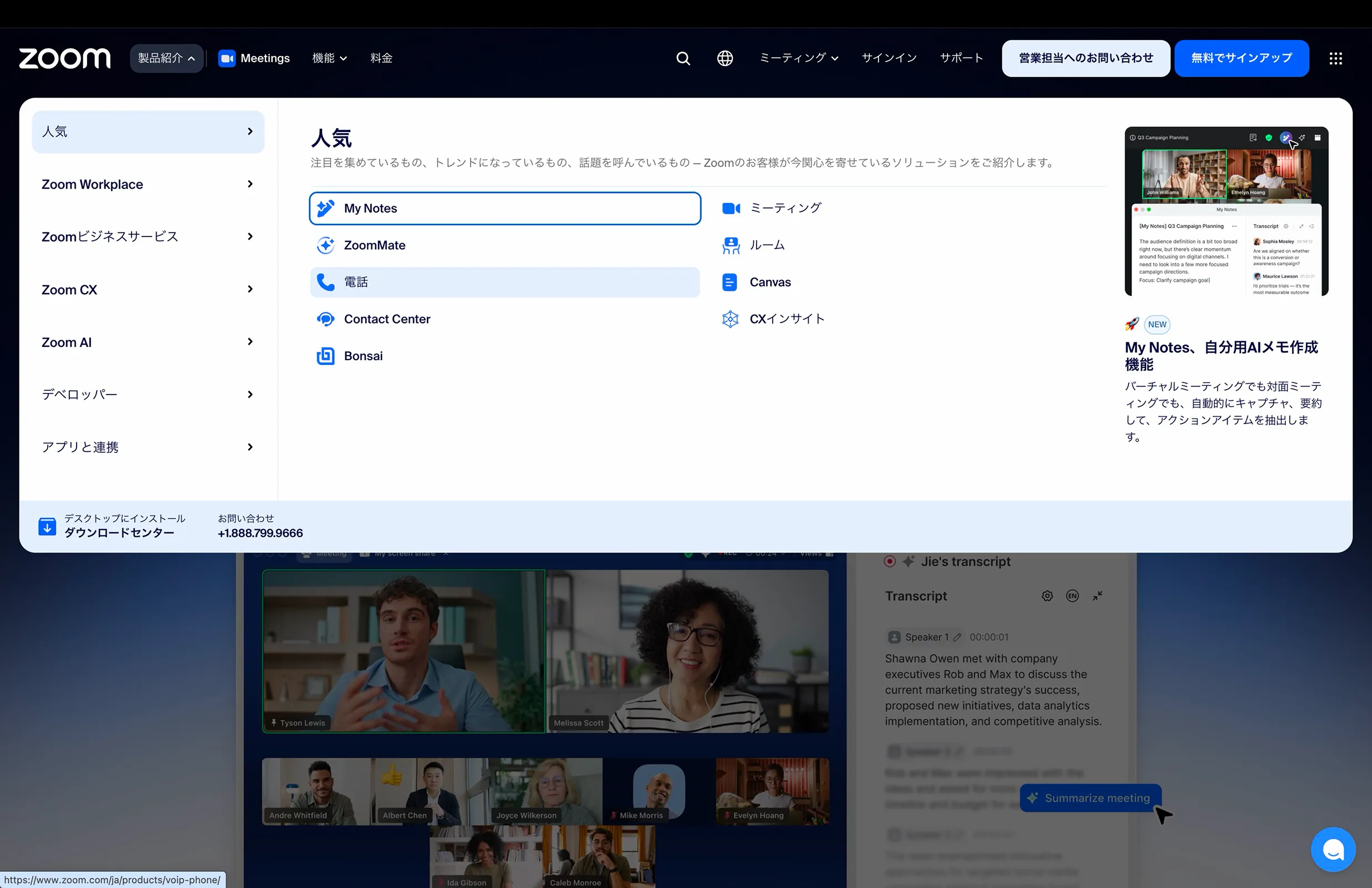Click 無料でサインアップ button
This screenshot has height=888, width=1372.
coord(1242,58)
